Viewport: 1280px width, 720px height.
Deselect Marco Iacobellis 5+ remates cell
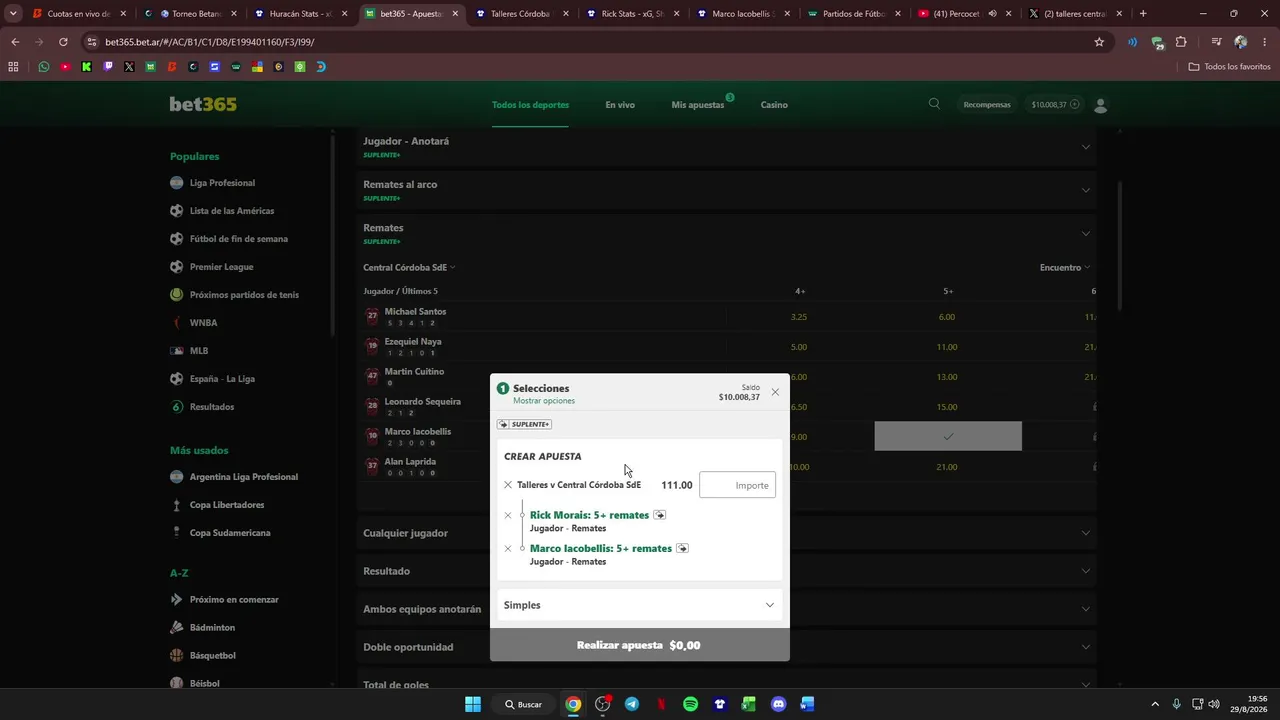point(948,436)
